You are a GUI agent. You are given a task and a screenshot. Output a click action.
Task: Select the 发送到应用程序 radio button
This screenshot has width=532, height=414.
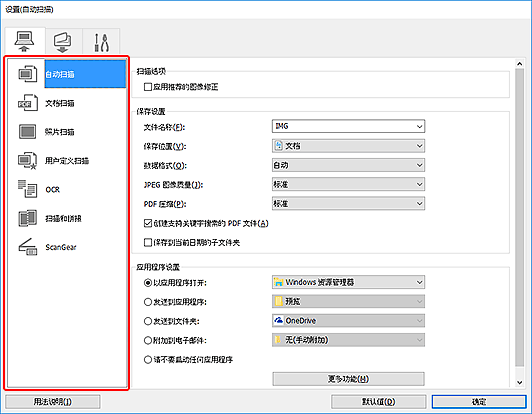148,302
